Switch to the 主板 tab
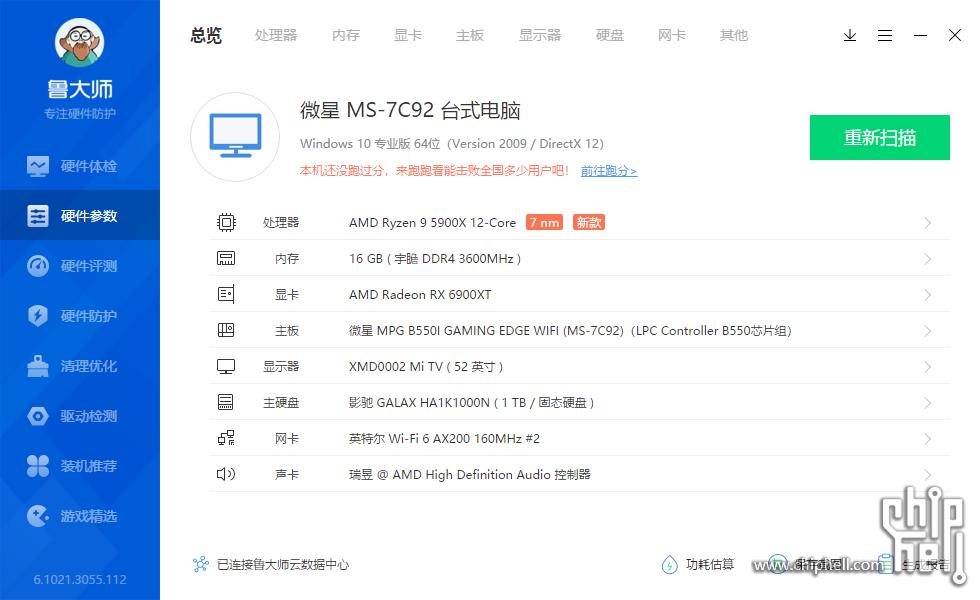The image size is (980, 600). (x=470, y=35)
